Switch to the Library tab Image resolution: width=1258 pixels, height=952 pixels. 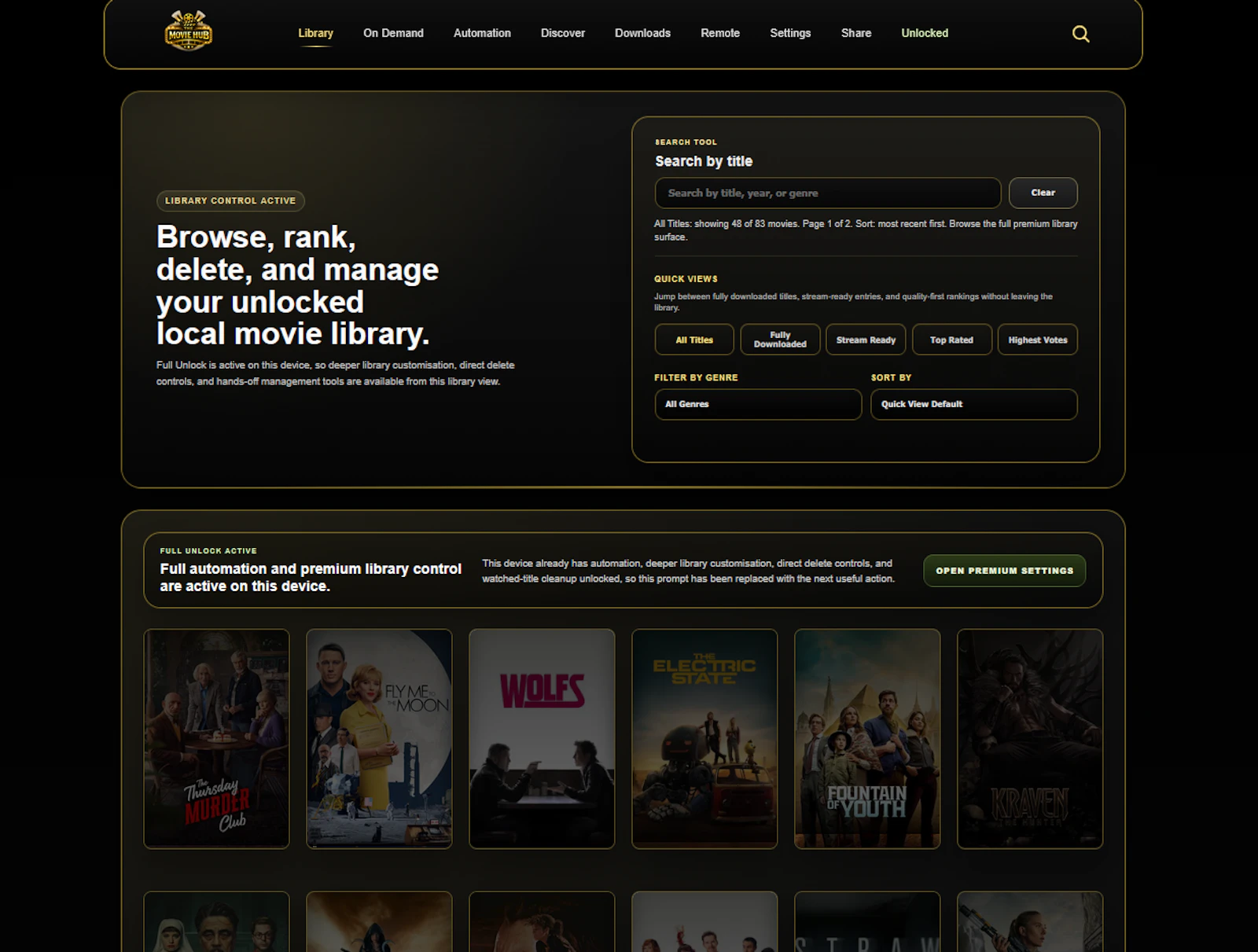point(315,33)
